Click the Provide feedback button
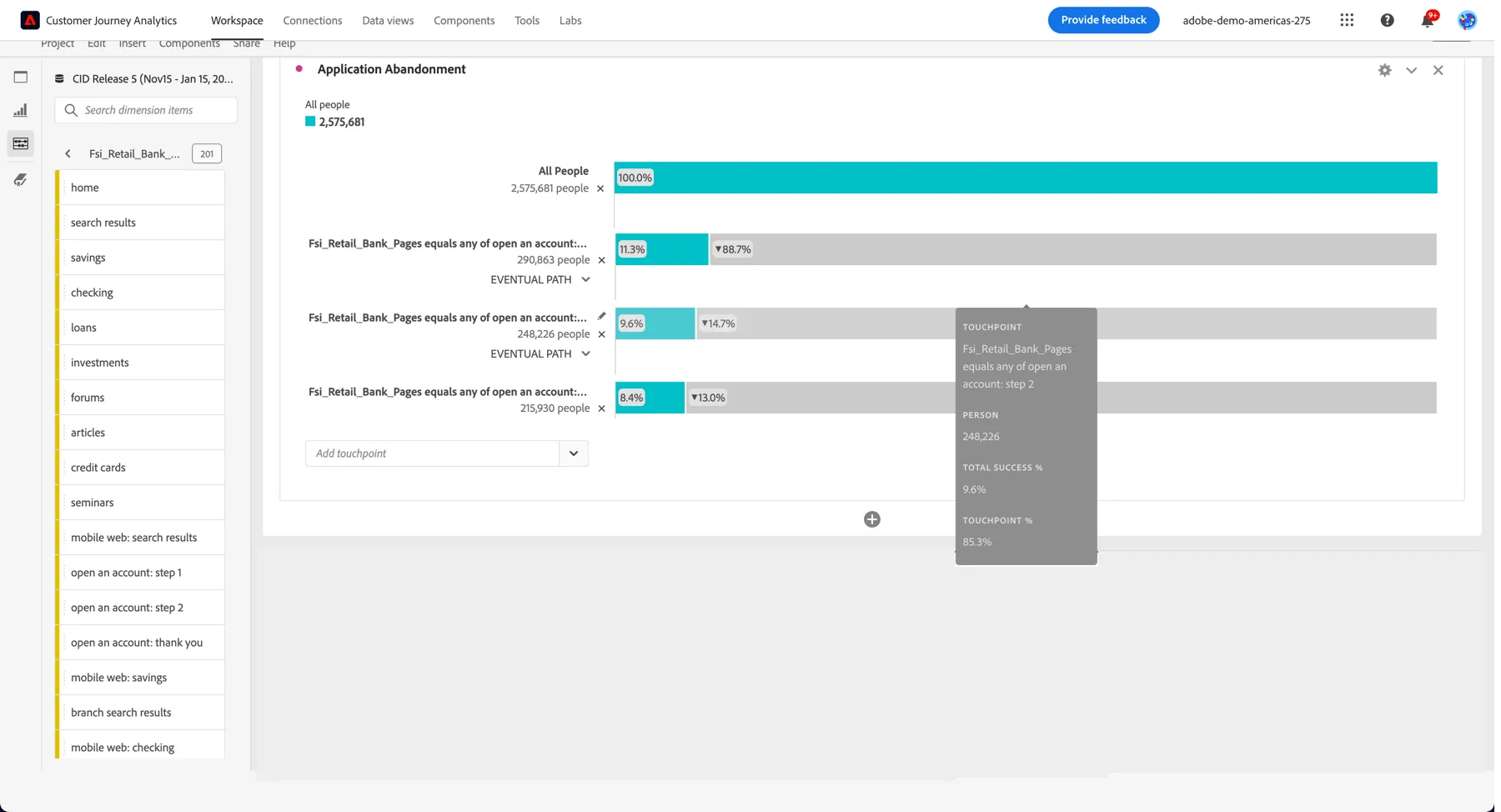This screenshot has height=812, width=1501. [x=1103, y=20]
